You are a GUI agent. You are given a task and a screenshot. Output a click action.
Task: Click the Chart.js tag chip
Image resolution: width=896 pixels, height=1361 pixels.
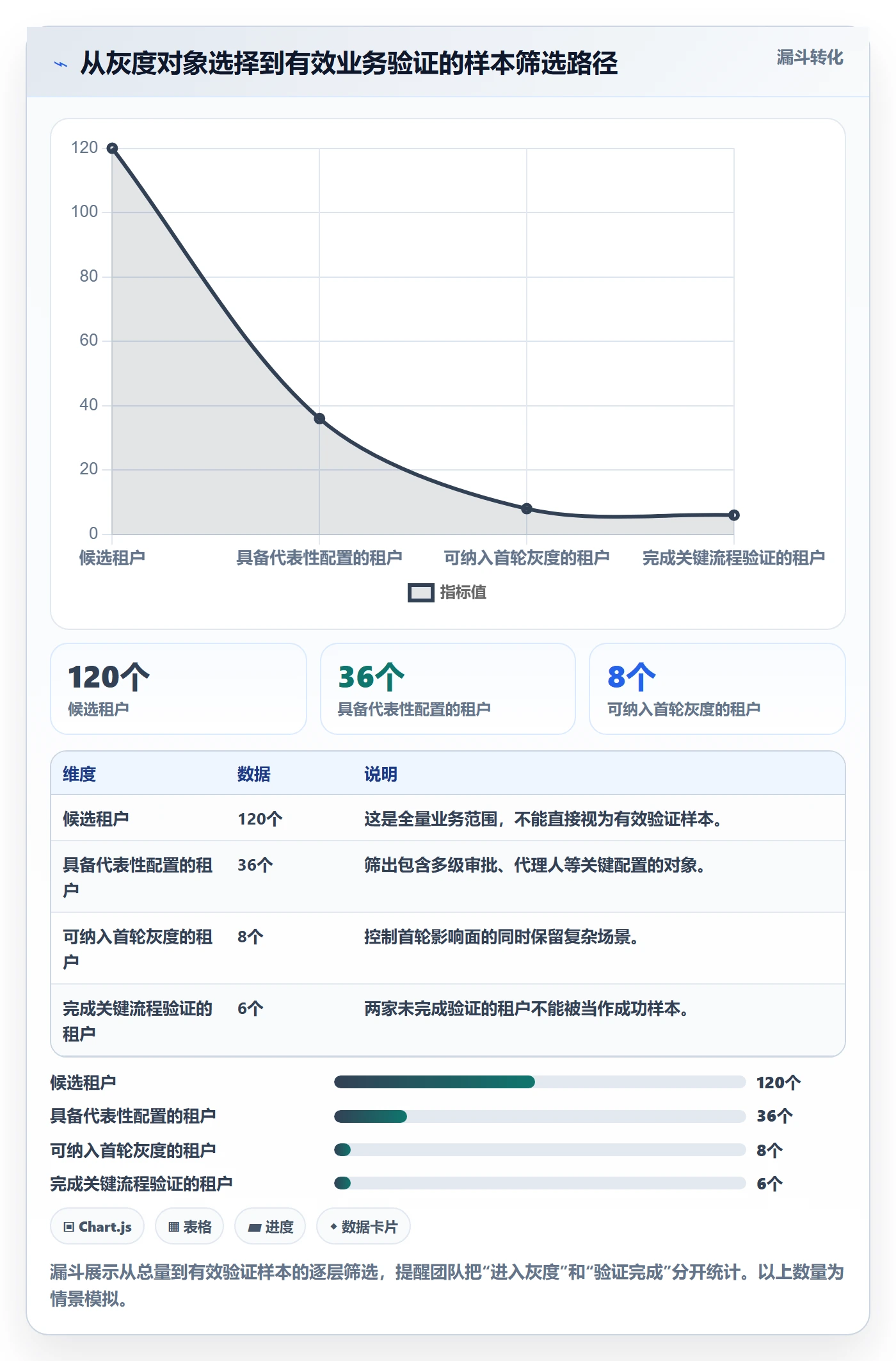(97, 1227)
